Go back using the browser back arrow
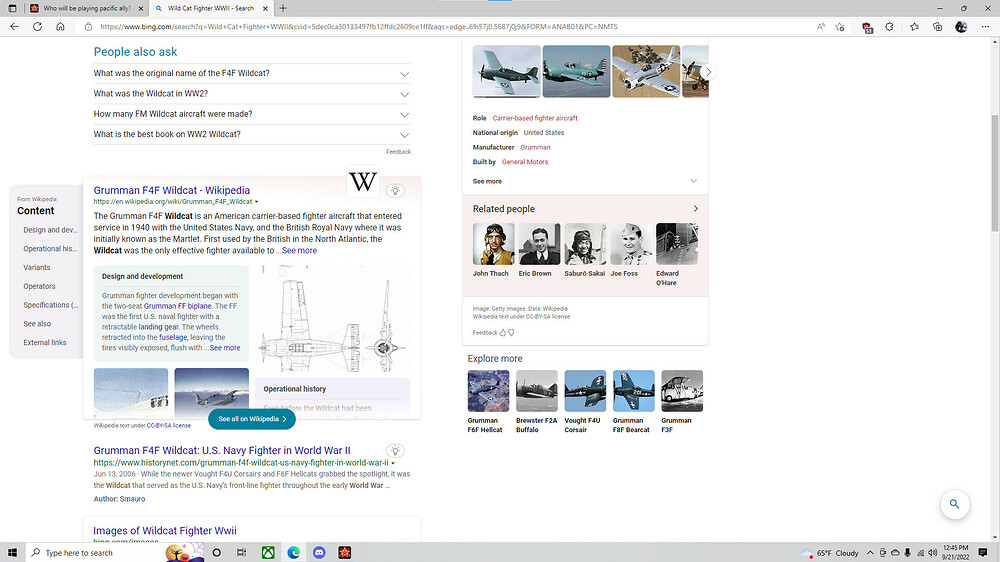This screenshot has height=562, width=1000. 14,27
